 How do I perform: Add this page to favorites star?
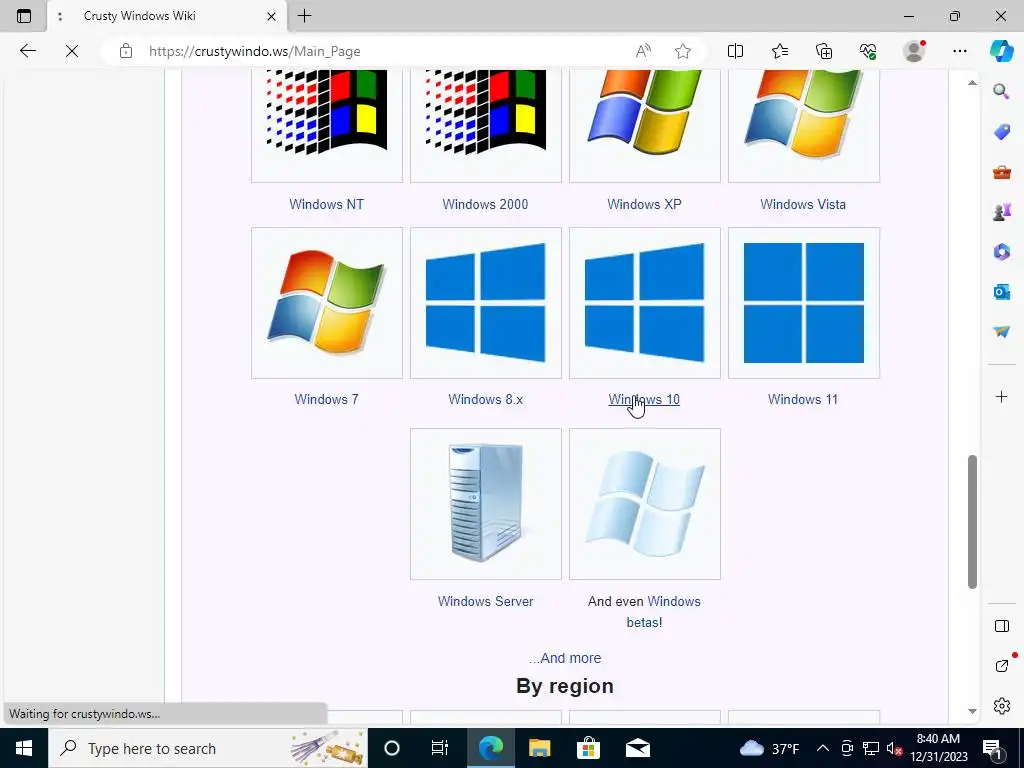pos(683,51)
